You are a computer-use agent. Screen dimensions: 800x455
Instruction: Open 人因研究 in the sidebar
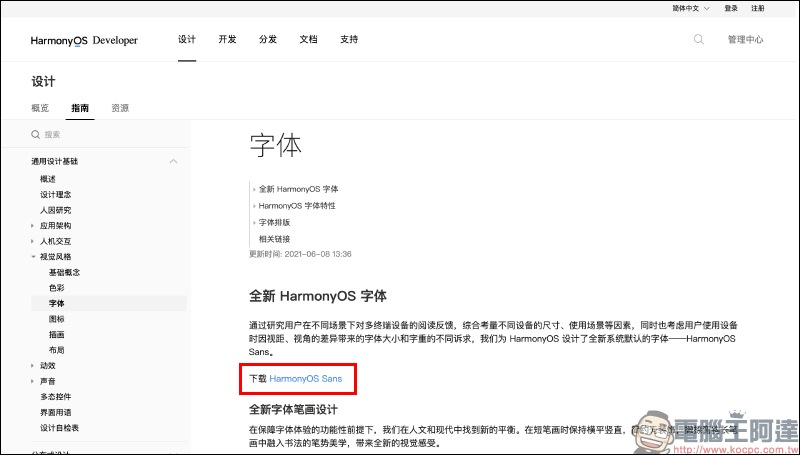56,210
